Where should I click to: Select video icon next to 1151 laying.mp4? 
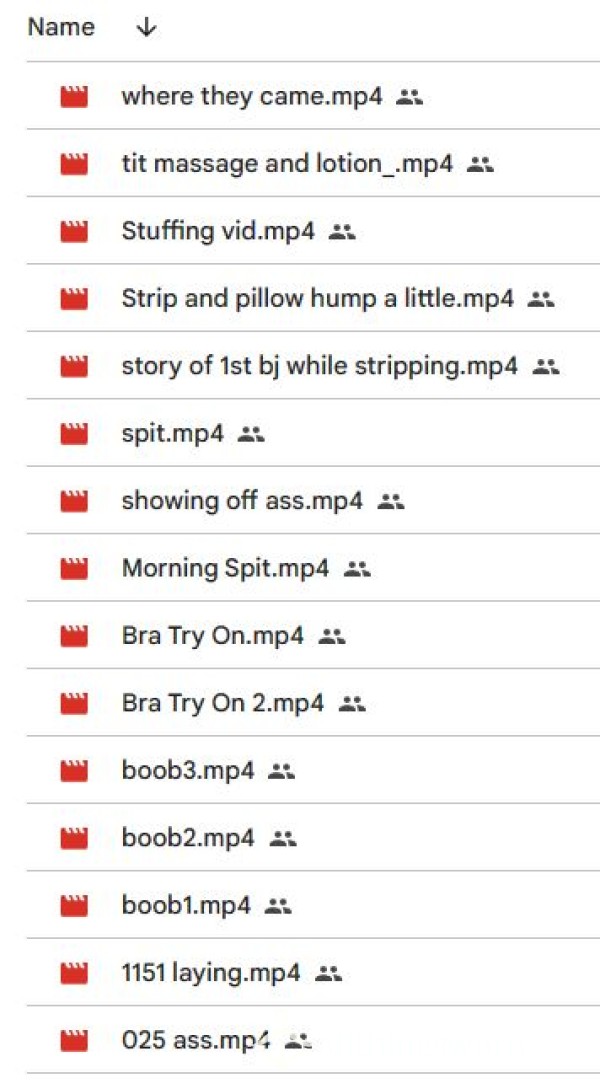pyautogui.click(x=74, y=972)
